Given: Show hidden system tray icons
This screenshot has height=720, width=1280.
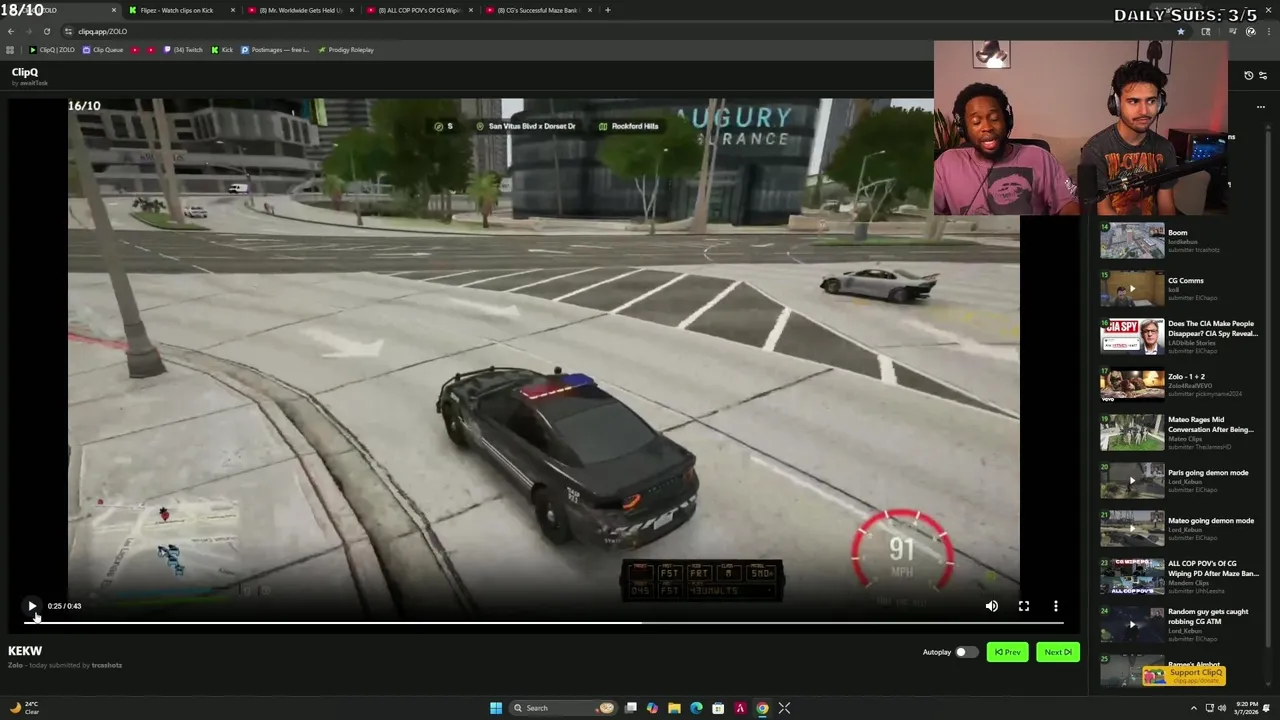Looking at the screenshot, I should coord(1192,708).
